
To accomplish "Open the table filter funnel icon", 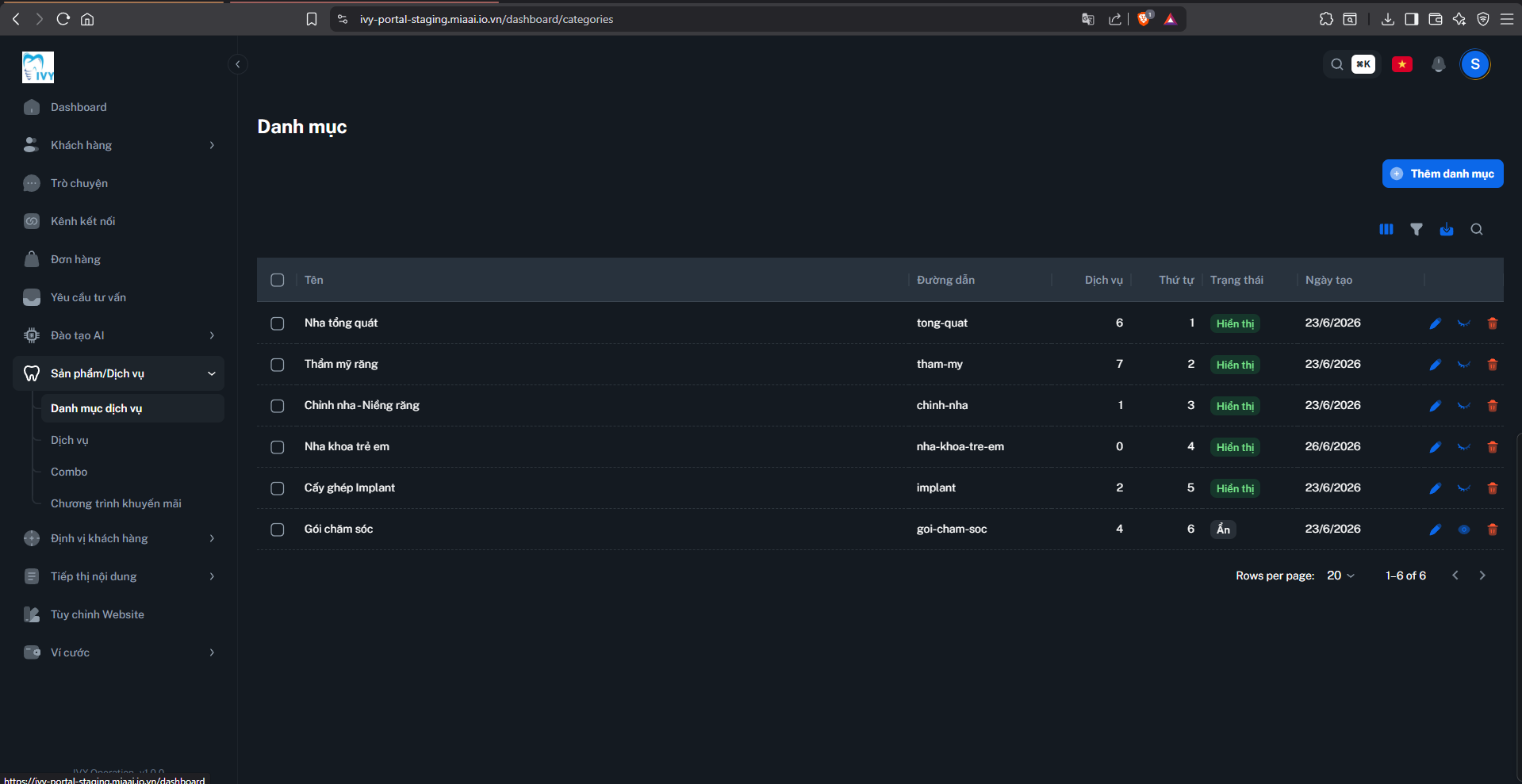I will (1416, 229).
